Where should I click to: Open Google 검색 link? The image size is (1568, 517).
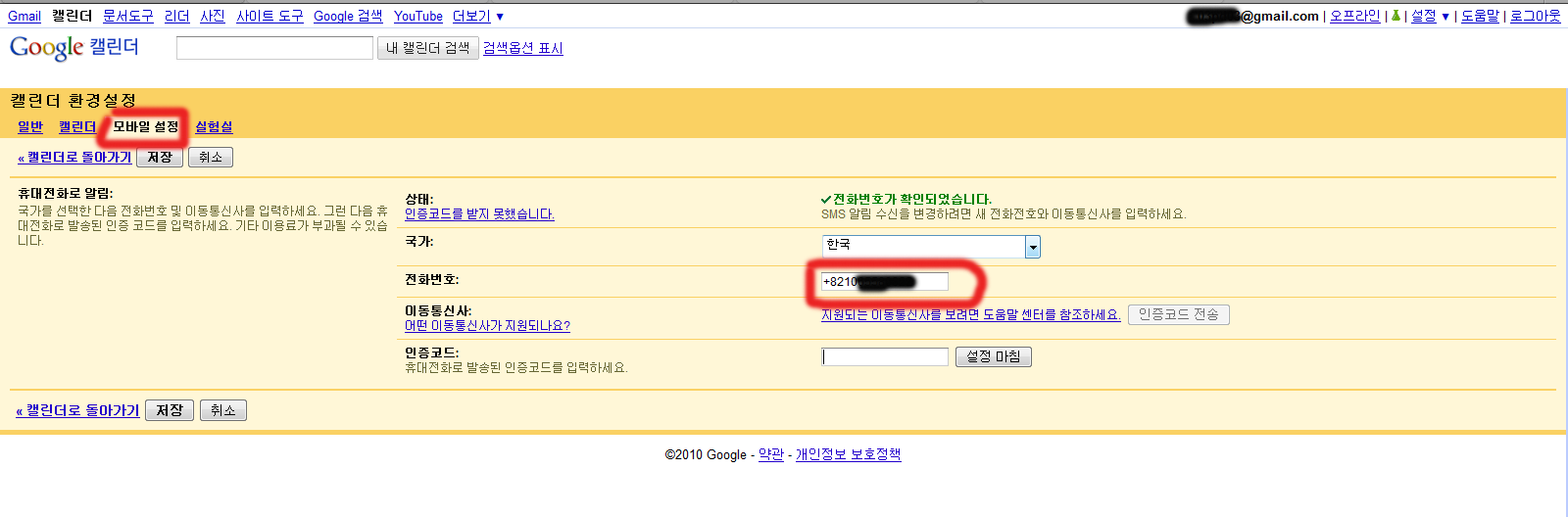[x=348, y=16]
